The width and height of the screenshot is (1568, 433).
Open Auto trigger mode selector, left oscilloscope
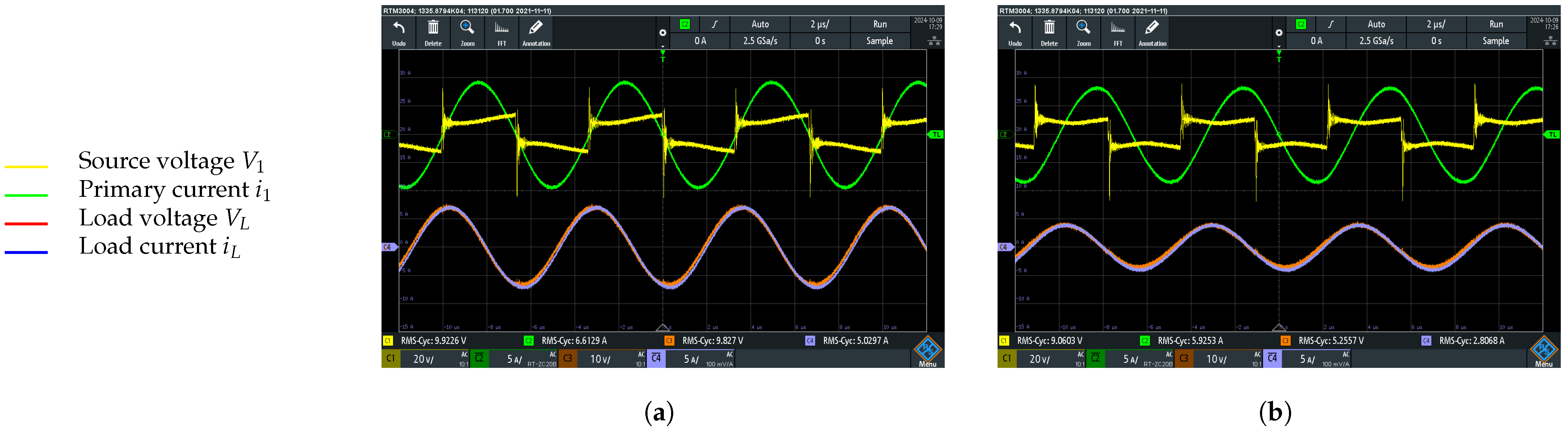pyautogui.click(x=760, y=24)
